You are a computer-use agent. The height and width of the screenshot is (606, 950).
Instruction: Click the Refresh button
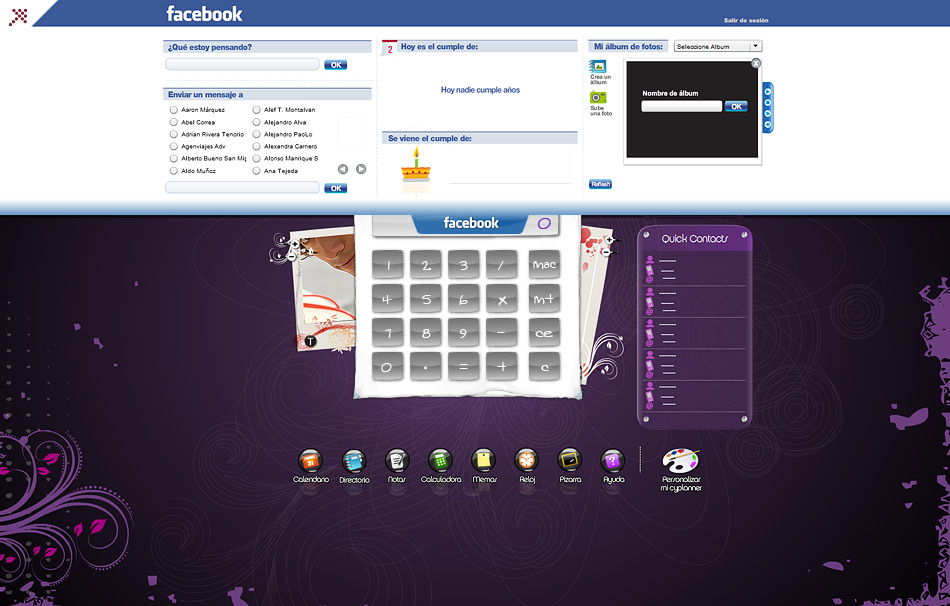click(x=600, y=184)
